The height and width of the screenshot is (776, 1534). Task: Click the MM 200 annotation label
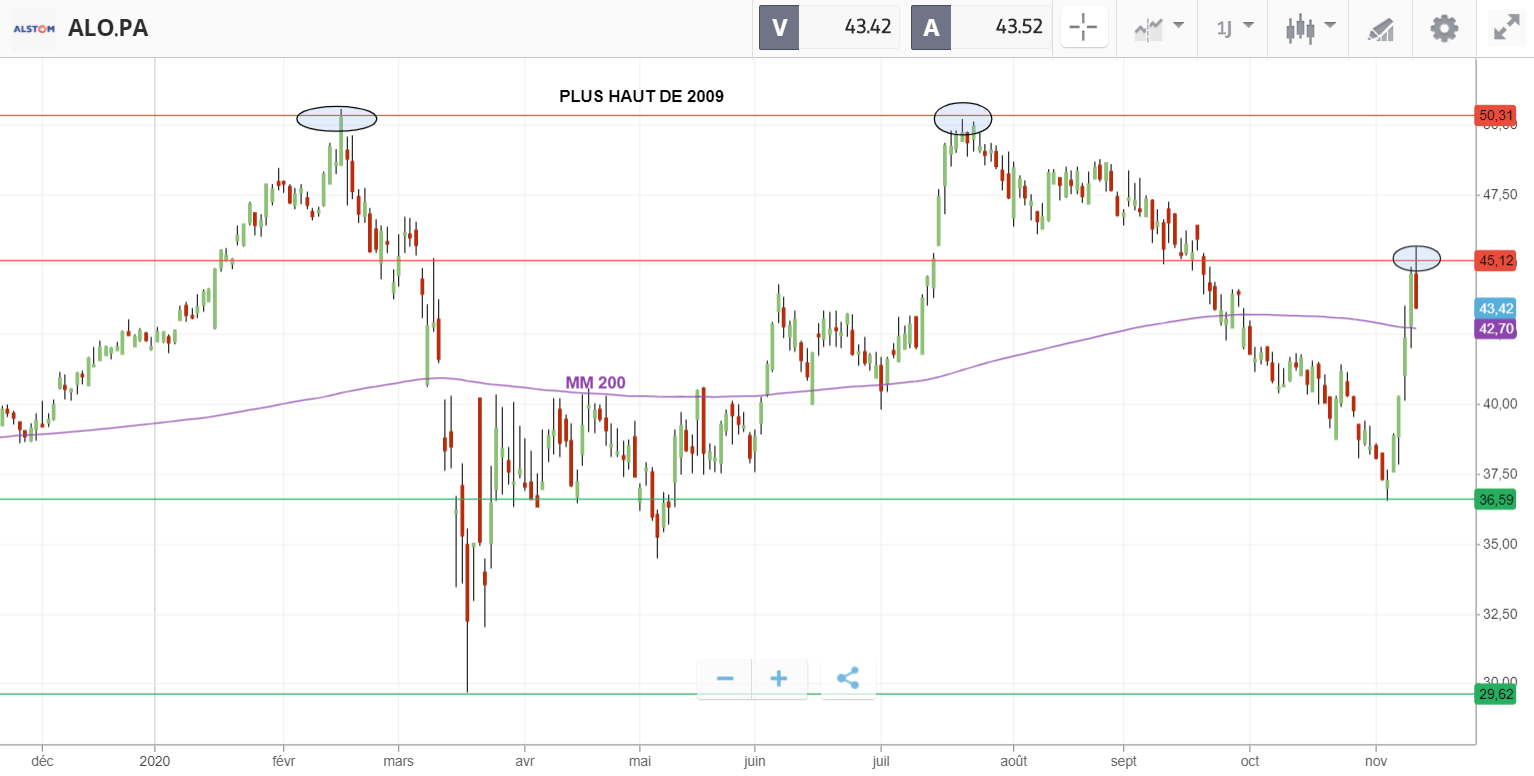(x=596, y=382)
